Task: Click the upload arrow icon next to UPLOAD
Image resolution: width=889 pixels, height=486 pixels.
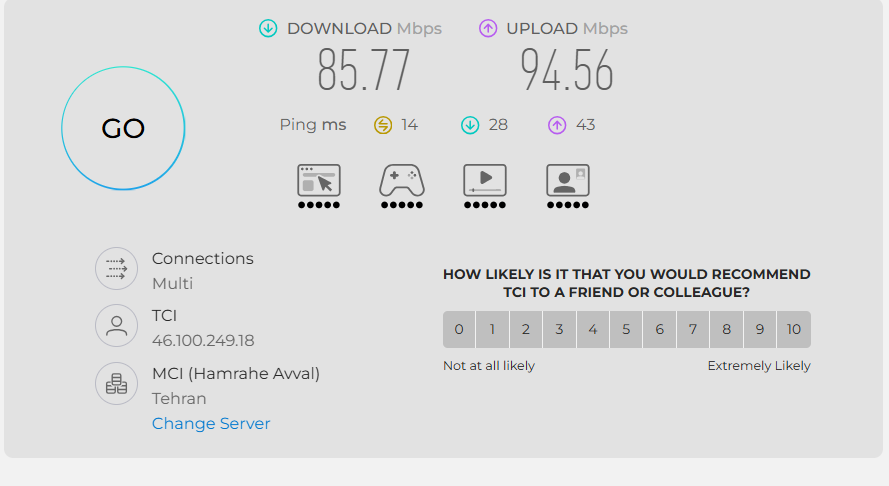Action: (x=488, y=28)
